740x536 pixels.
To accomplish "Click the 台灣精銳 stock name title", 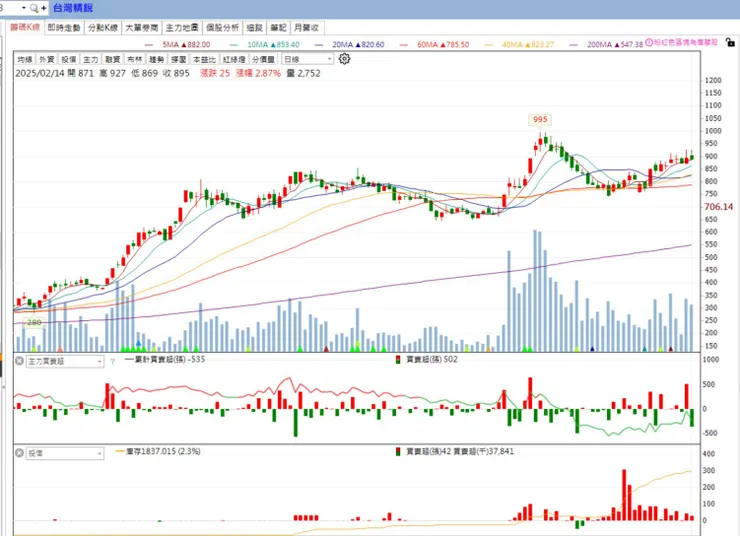I will pos(73,8).
